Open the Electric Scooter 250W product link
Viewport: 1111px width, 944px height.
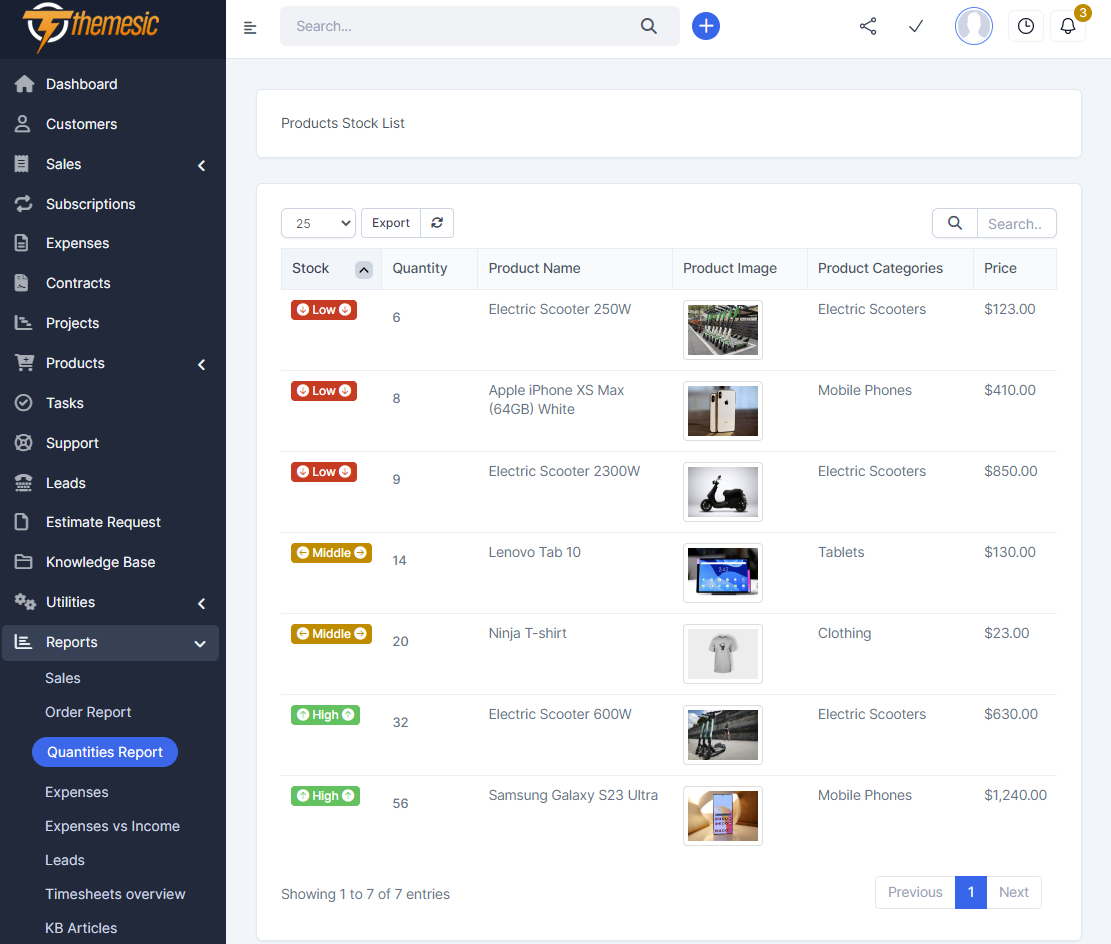pos(559,309)
